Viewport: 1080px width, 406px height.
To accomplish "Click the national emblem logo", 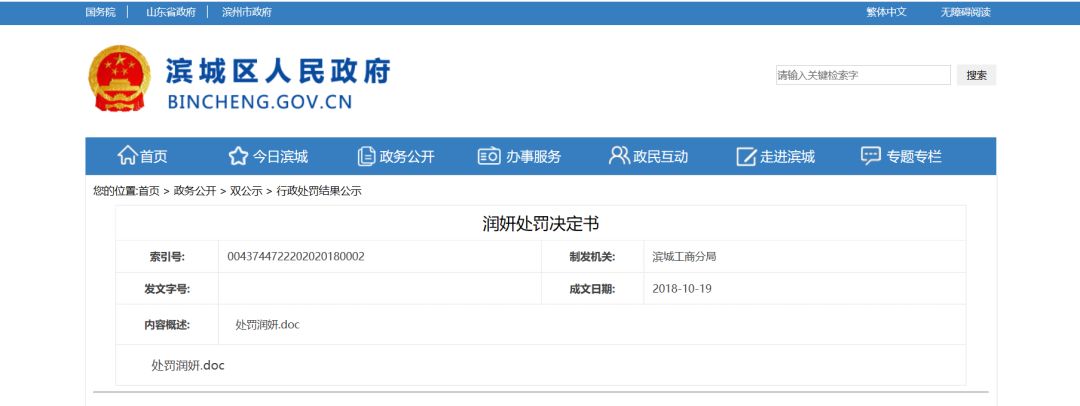I will click(x=120, y=79).
